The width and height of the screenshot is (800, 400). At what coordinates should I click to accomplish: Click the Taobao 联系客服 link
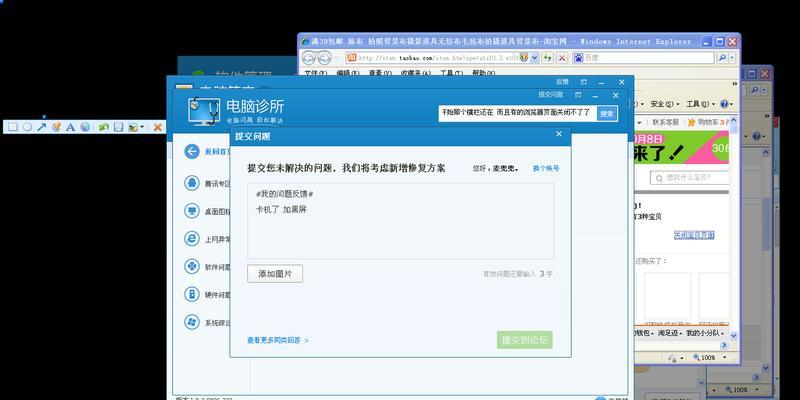pos(665,122)
